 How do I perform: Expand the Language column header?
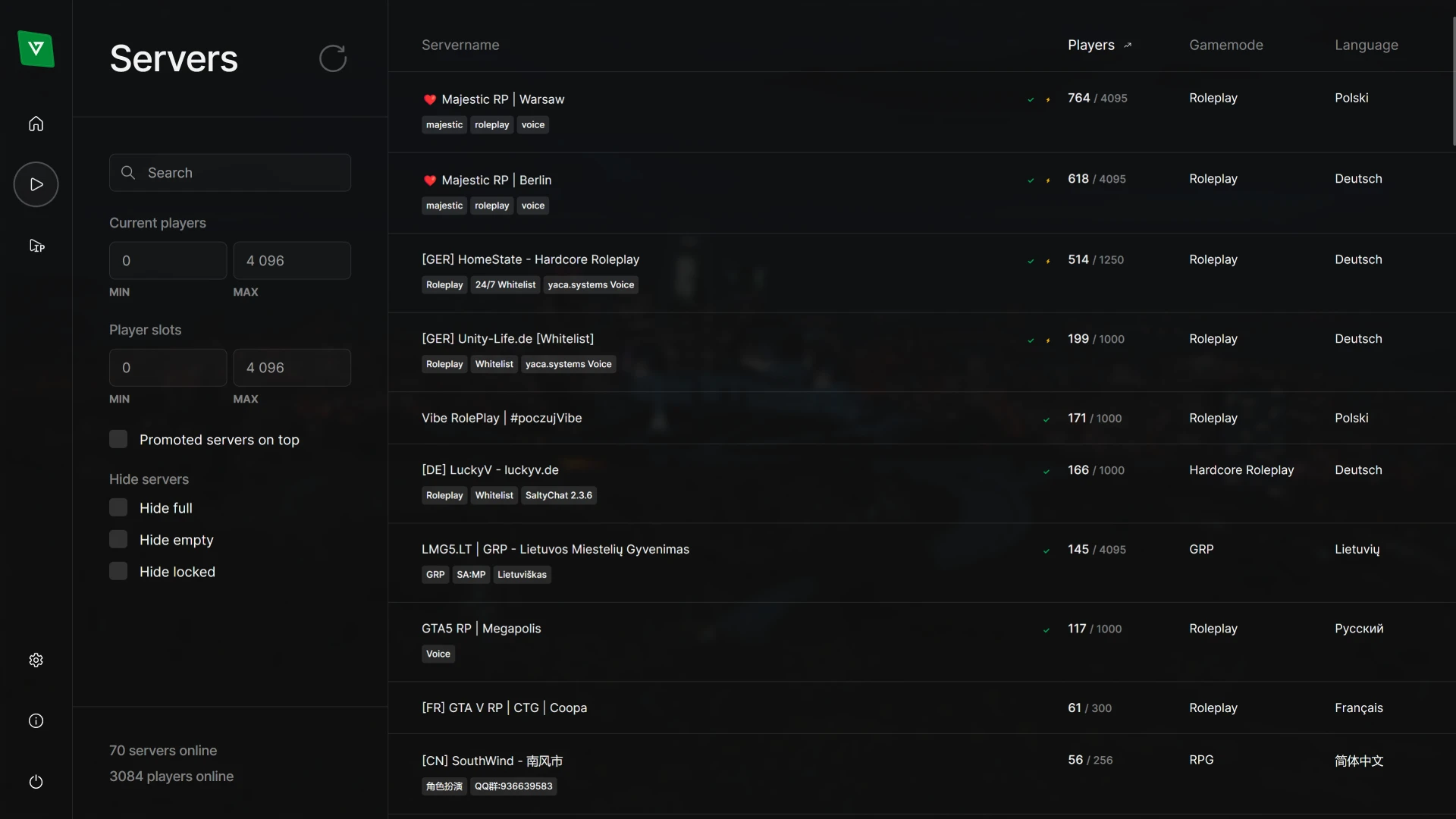1367,45
